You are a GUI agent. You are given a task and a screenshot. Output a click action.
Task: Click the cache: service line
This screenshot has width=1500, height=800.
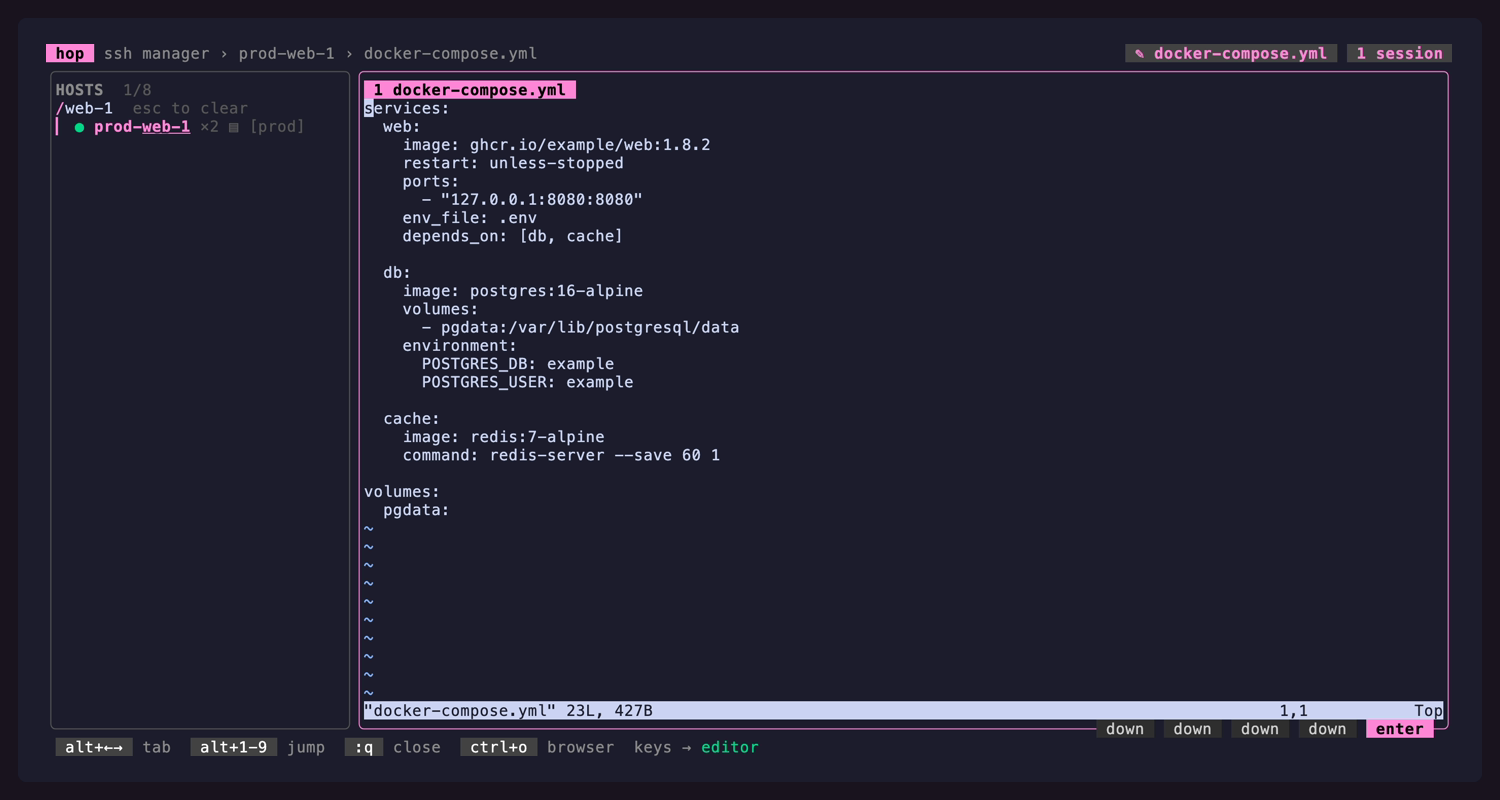pos(411,419)
